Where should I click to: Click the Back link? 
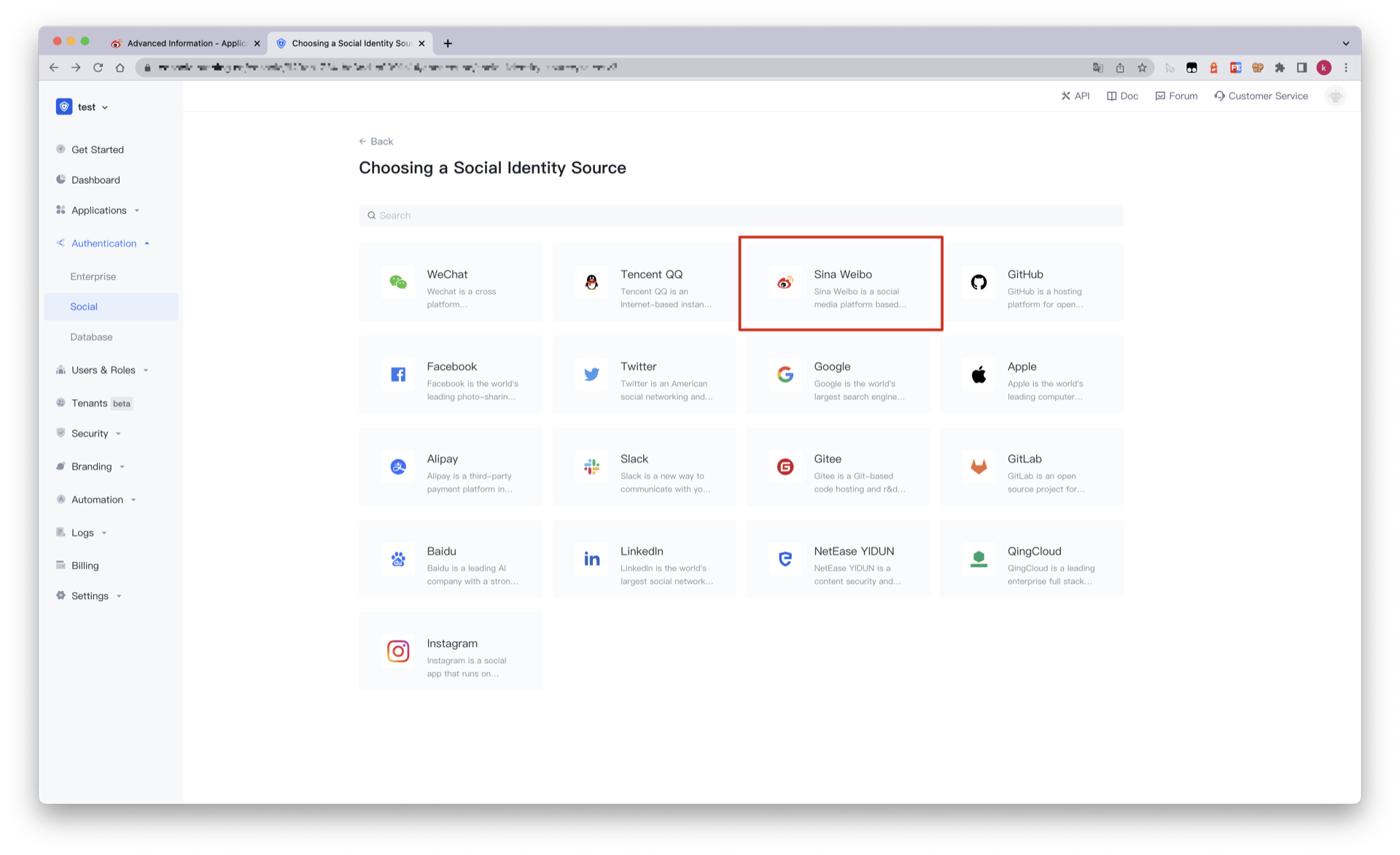pos(376,142)
